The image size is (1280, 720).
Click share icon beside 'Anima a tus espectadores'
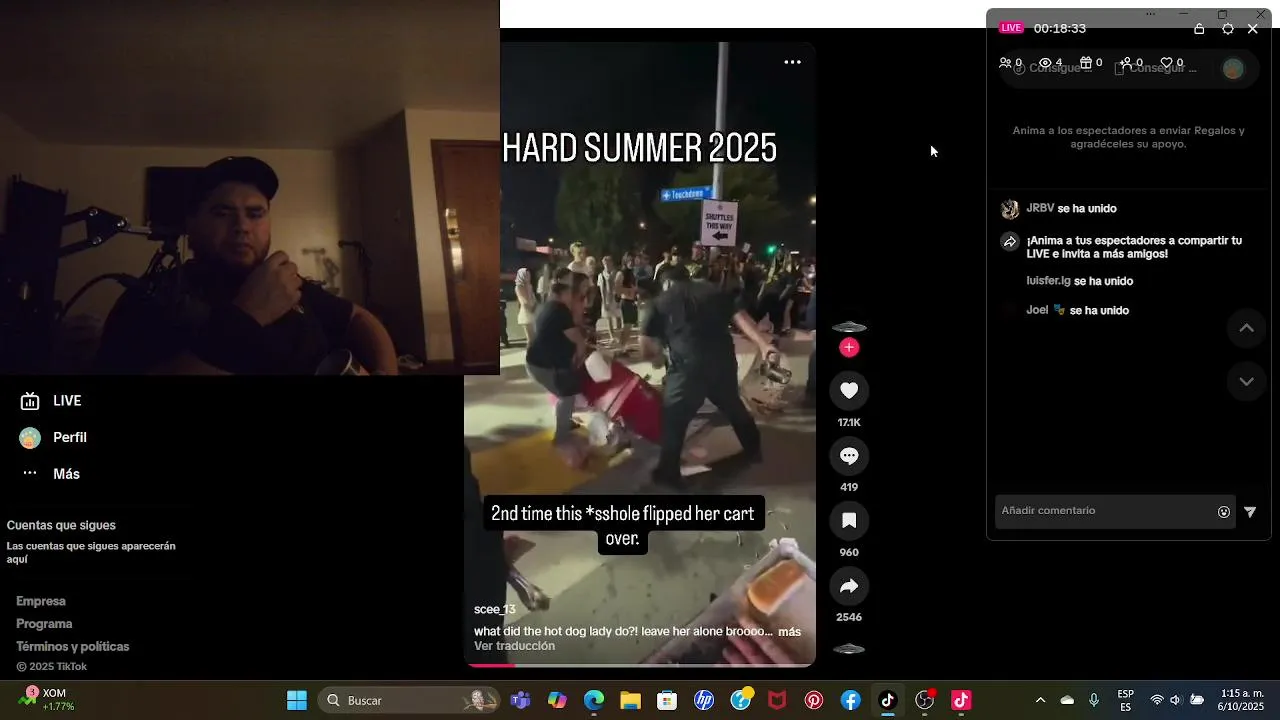coord(1010,242)
